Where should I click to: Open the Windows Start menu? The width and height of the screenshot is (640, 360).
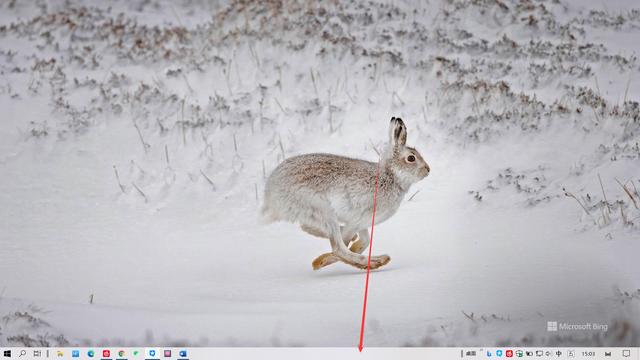tap(7, 353)
